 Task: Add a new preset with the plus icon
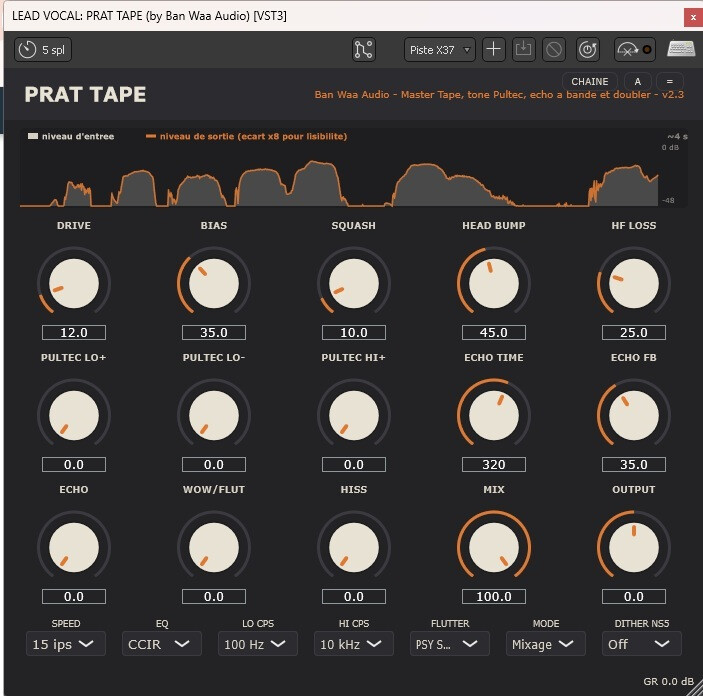pos(493,49)
